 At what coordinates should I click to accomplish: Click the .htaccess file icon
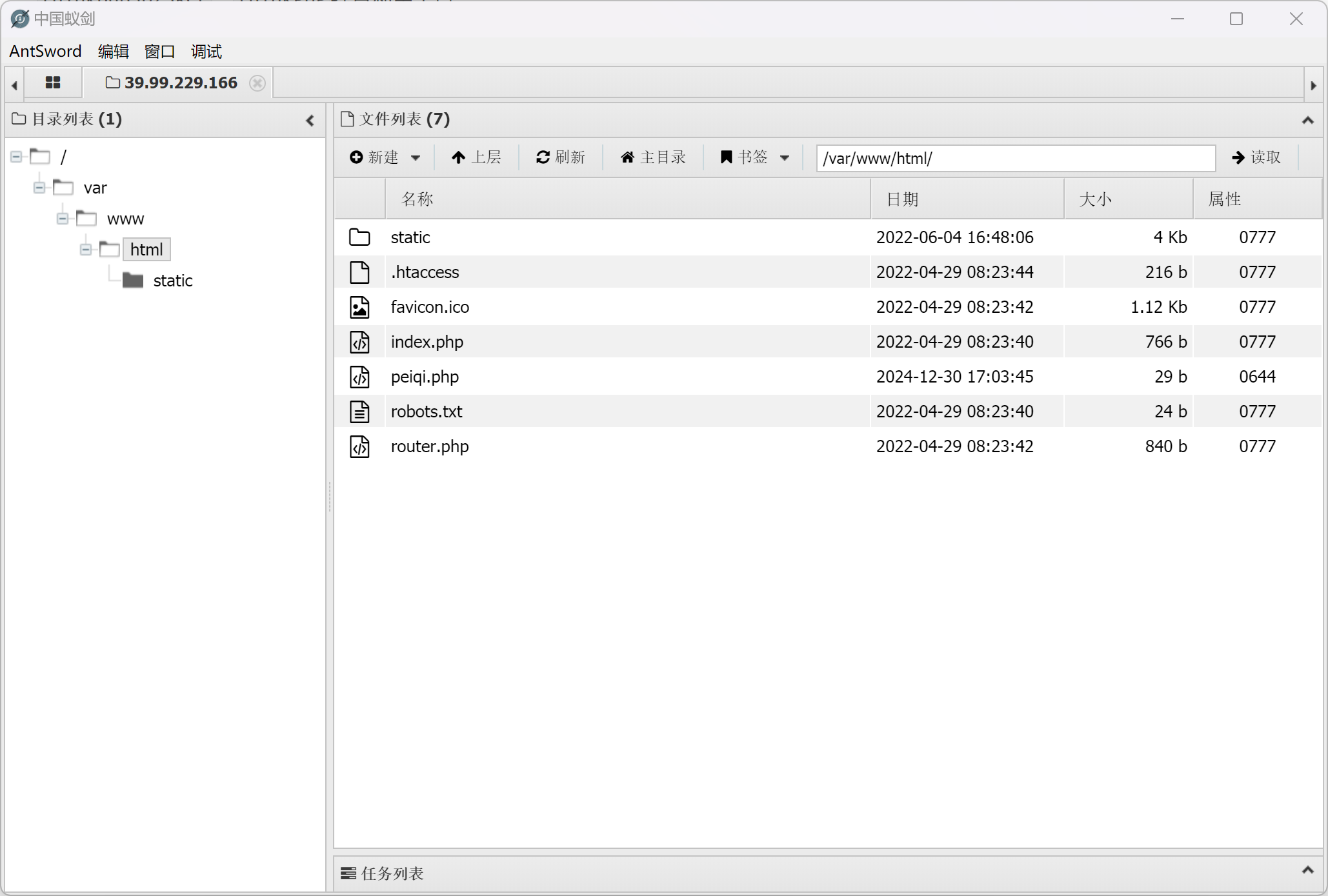359,272
